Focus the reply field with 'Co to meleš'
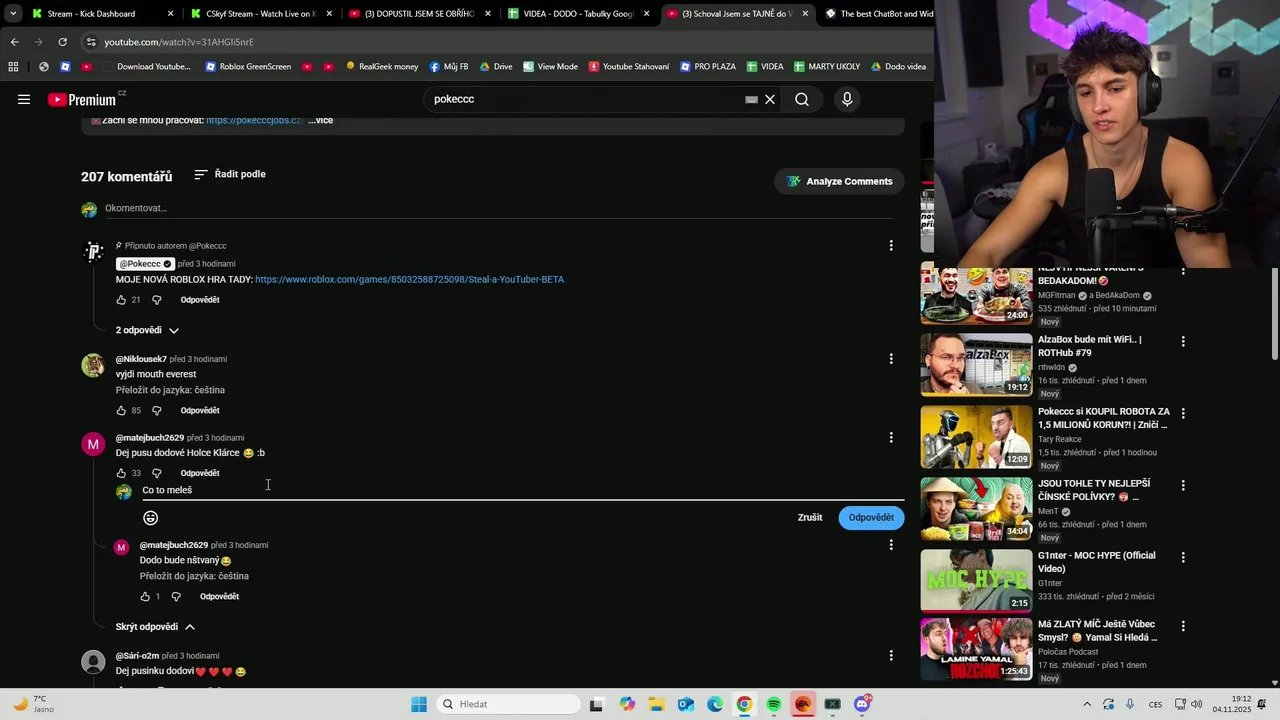This screenshot has width=1280, height=720. 522,490
